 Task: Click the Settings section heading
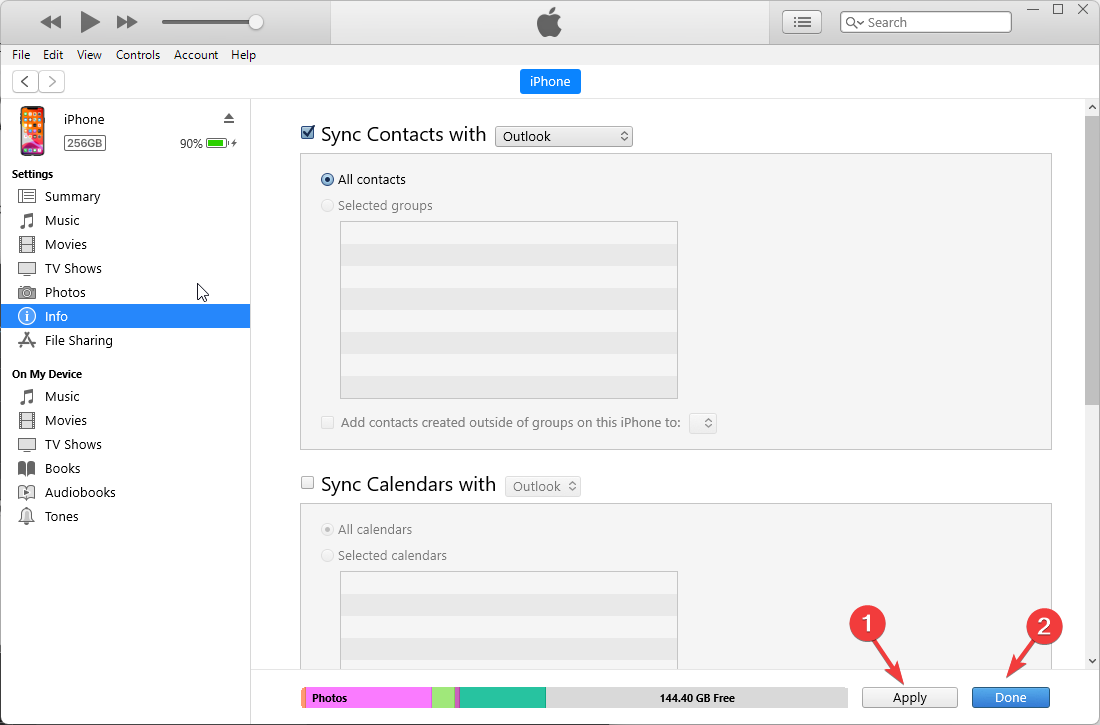click(32, 174)
